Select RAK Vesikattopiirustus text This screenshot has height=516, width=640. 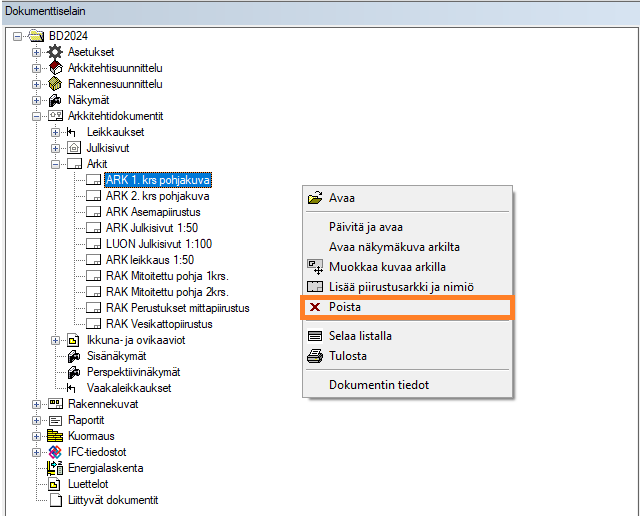[159, 324]
